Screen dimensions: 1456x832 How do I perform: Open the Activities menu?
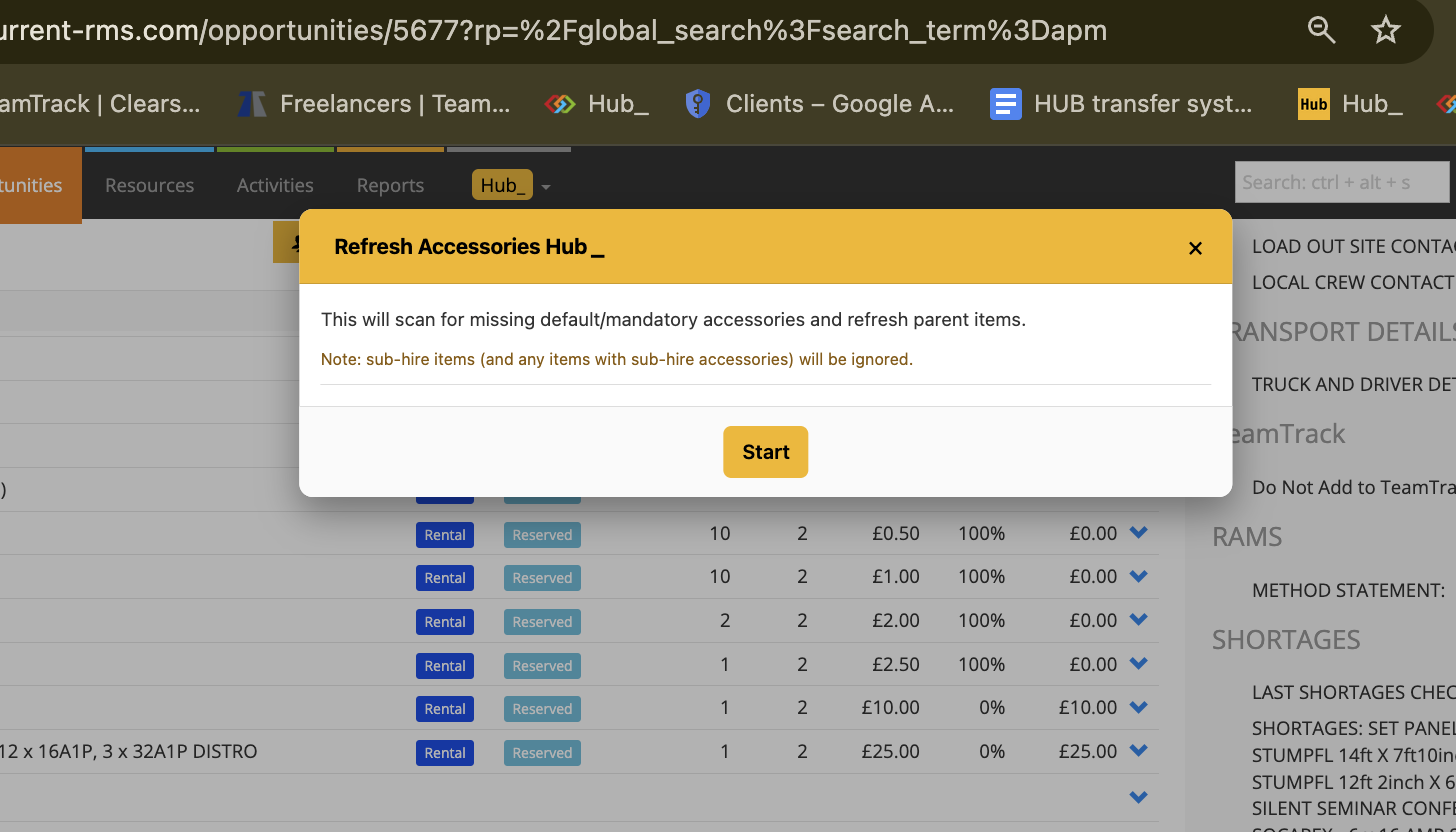(275, 185)
